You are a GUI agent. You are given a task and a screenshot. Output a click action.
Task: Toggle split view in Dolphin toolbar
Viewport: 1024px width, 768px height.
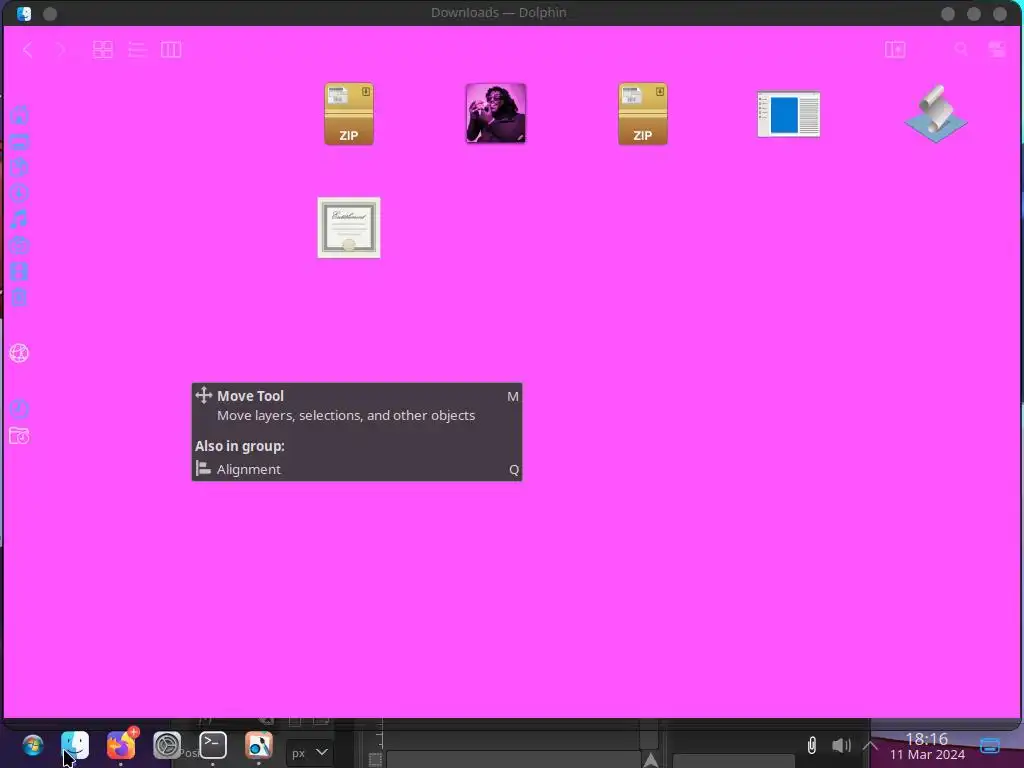tap(895, 50)
